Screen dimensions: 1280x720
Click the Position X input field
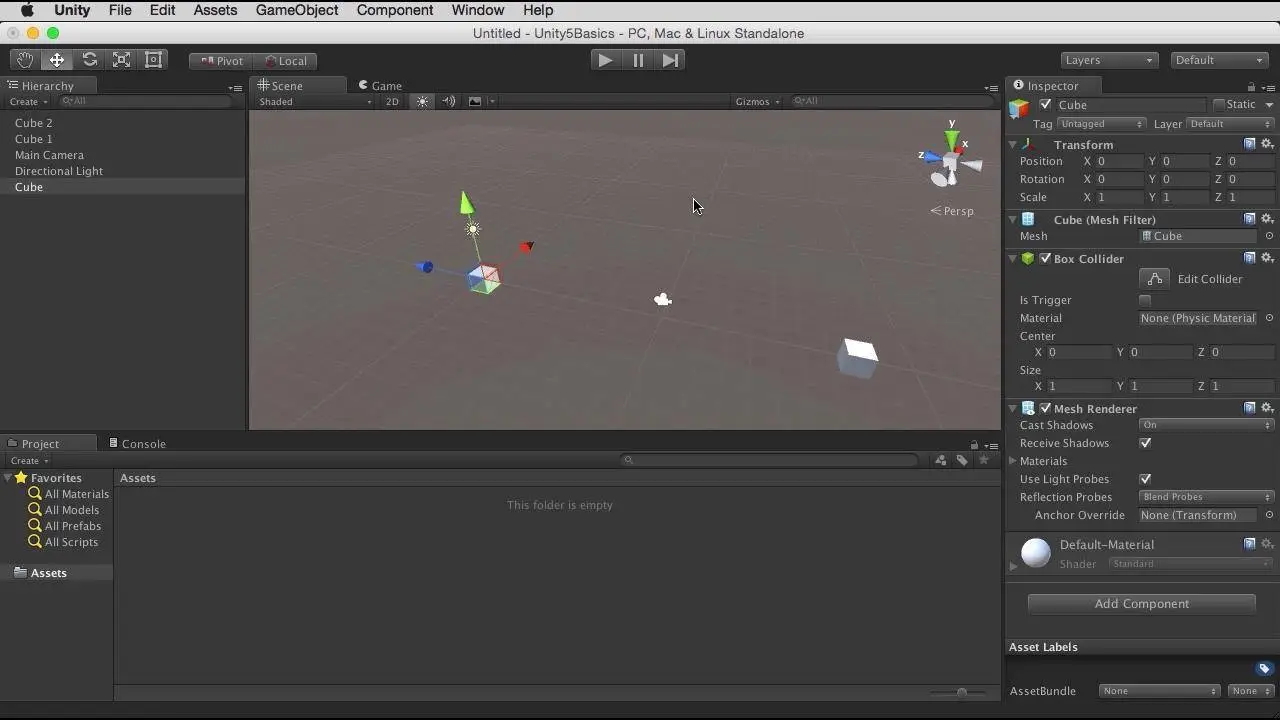(1120, 161)
